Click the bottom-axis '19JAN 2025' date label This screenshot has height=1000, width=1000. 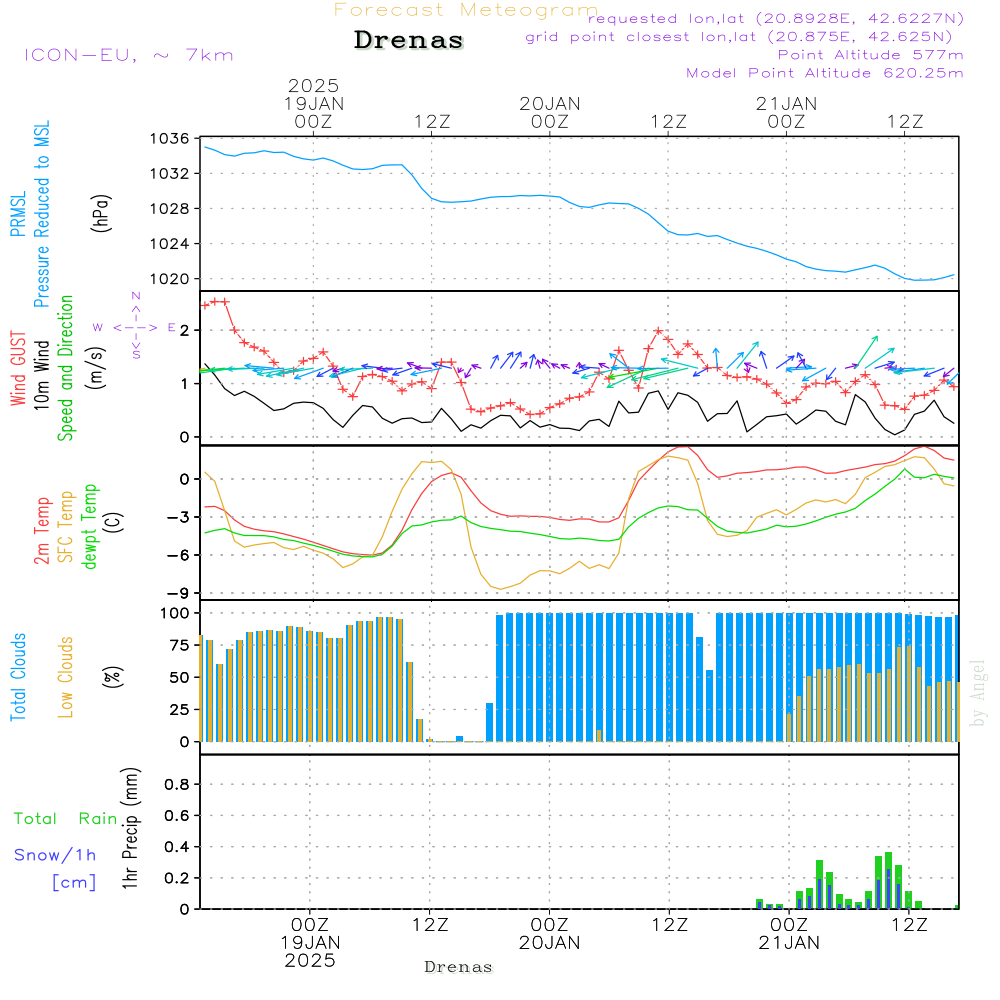click(311, 952)
